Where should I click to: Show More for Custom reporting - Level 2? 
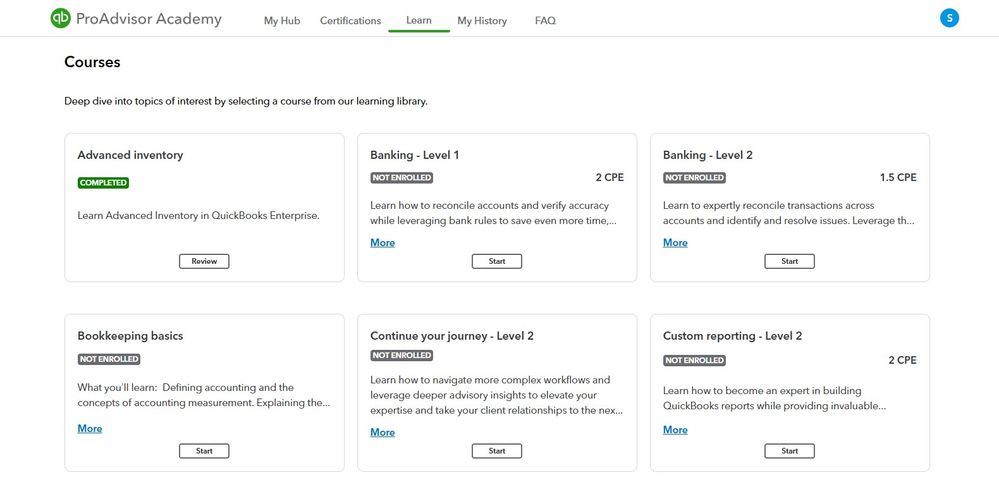tap(675, 430)
